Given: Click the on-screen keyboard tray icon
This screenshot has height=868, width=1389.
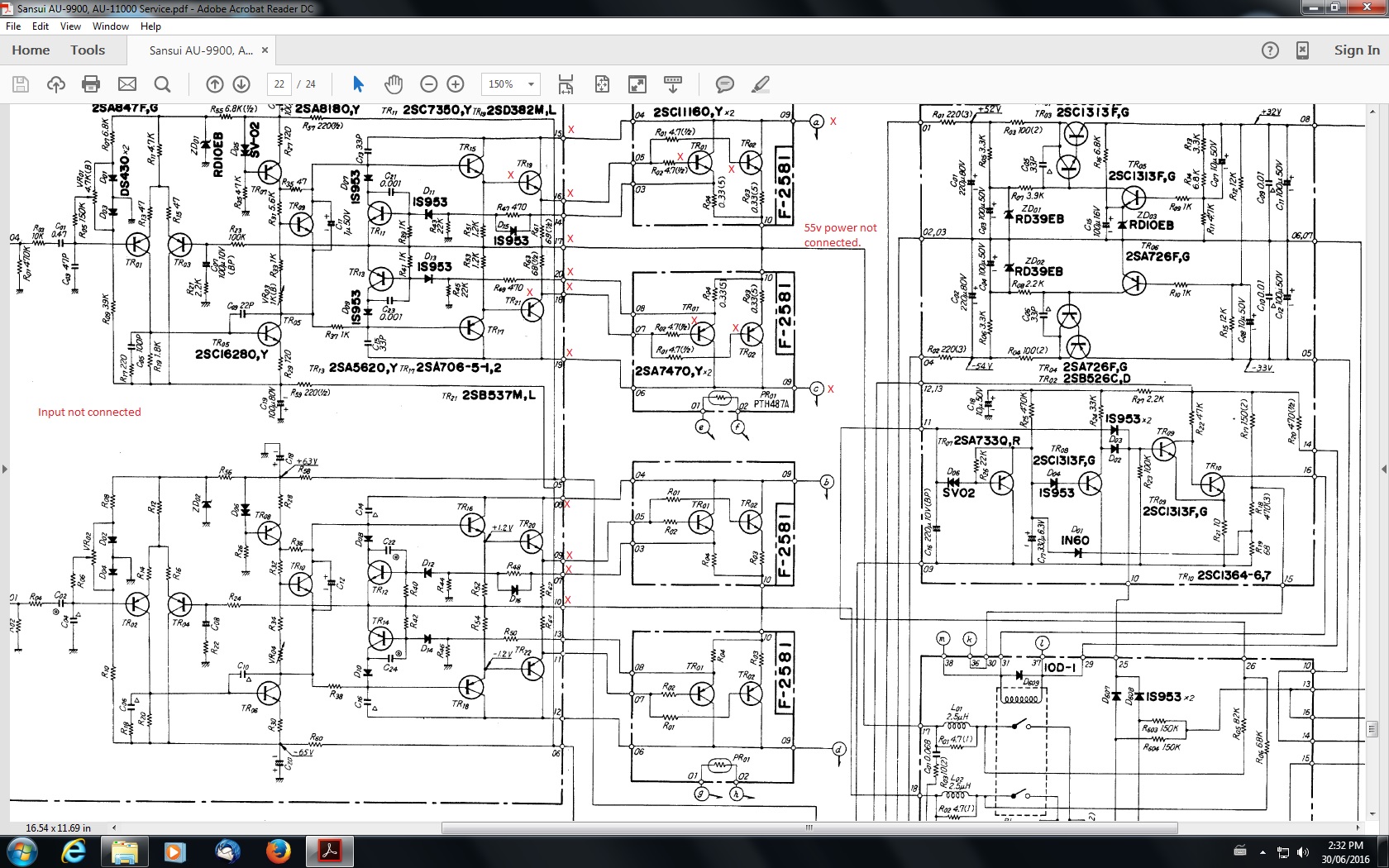Looking at the screenshot, I should pos(1239,851).
